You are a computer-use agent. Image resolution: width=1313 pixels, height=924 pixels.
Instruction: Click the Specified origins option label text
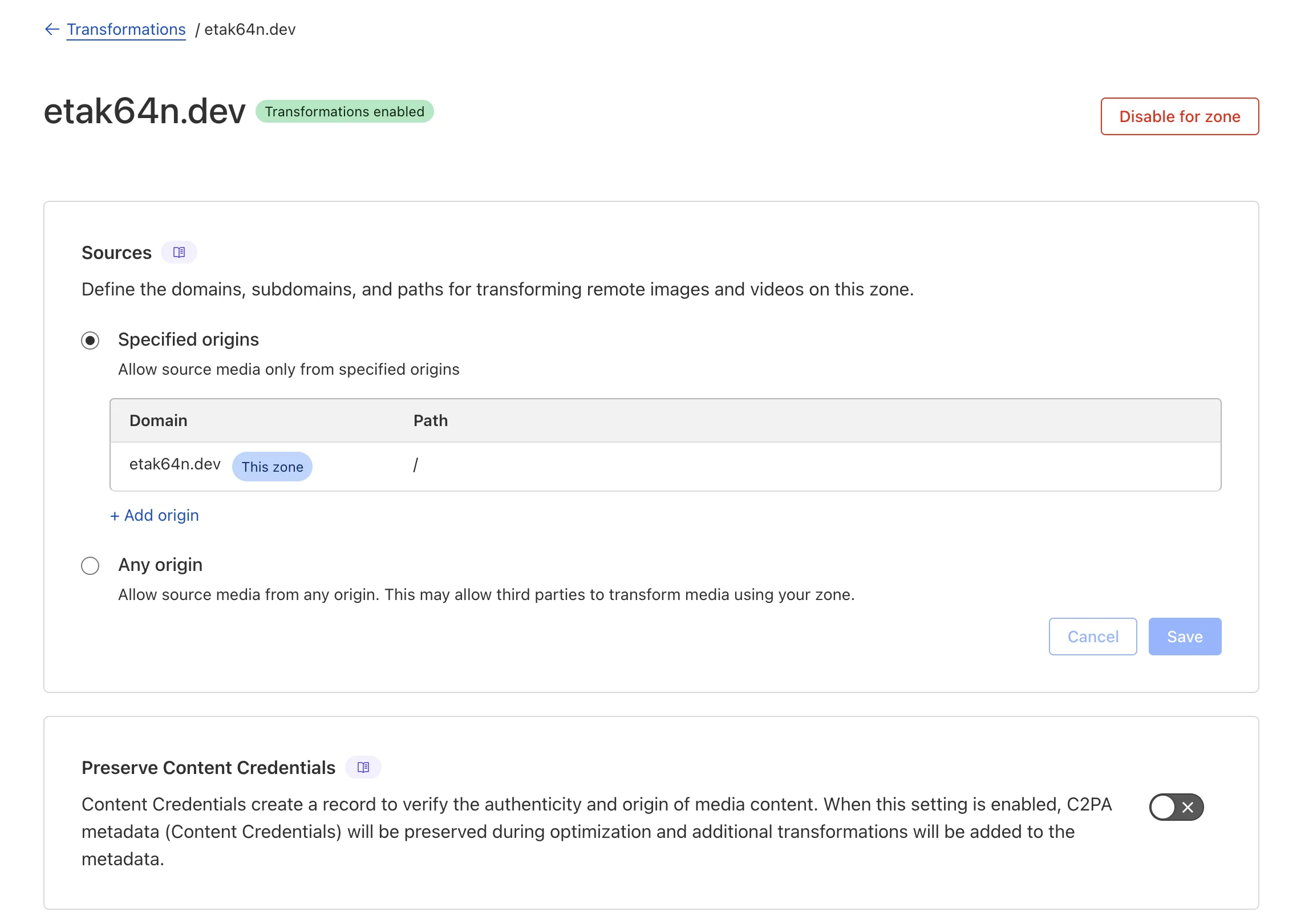(x=188, y=339)
